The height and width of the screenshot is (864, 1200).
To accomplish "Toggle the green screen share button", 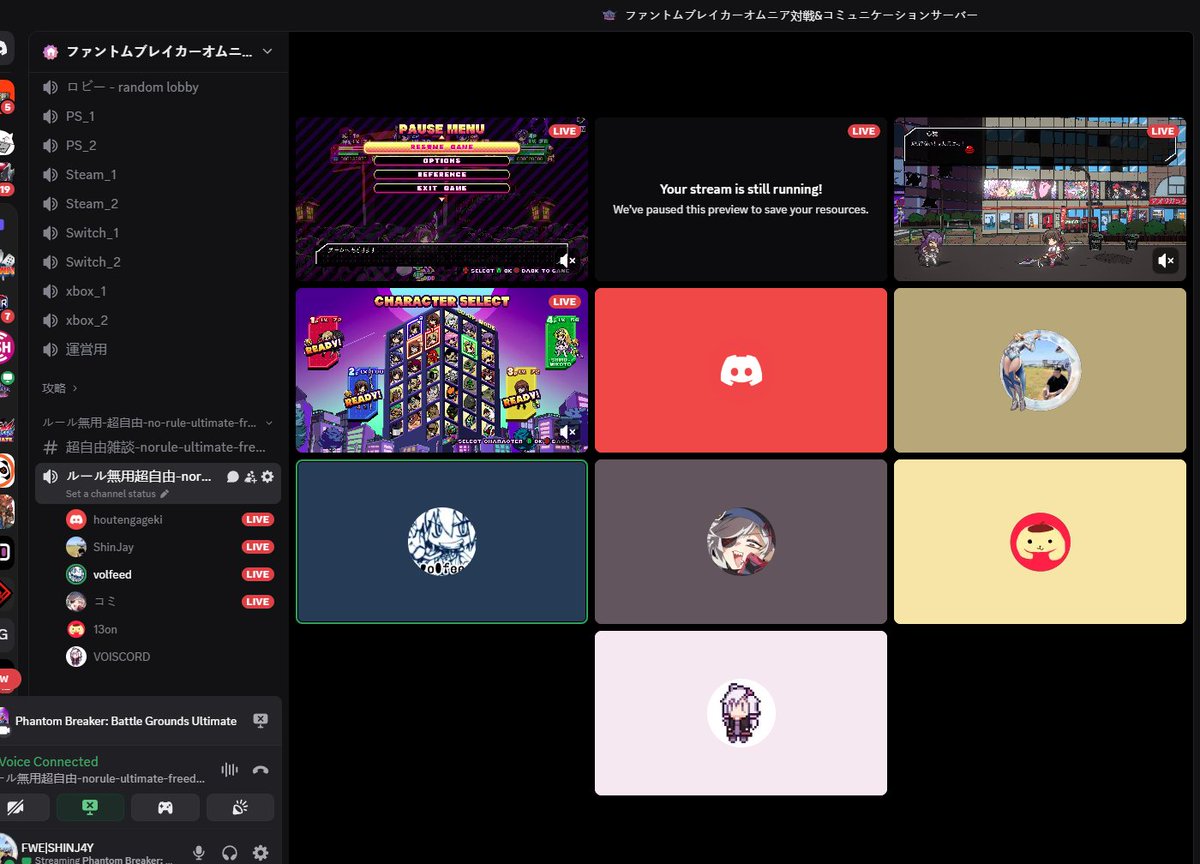I will (90, 807).
